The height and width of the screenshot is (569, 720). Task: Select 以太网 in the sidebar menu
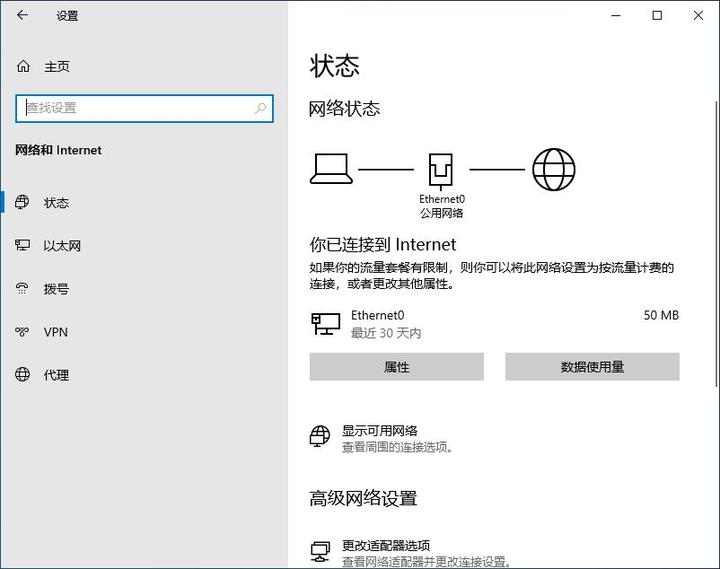(x=62, y=246)
